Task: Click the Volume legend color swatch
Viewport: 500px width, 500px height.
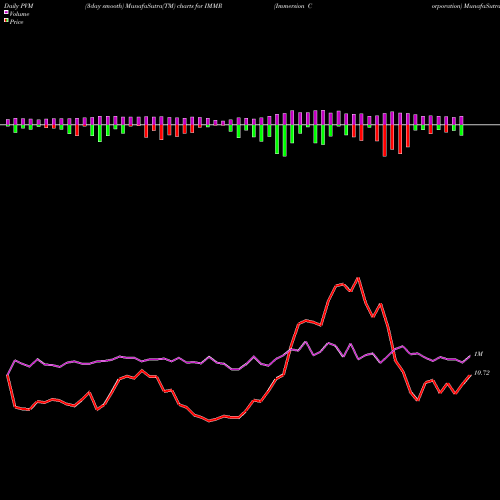Action: pos(6,12)
